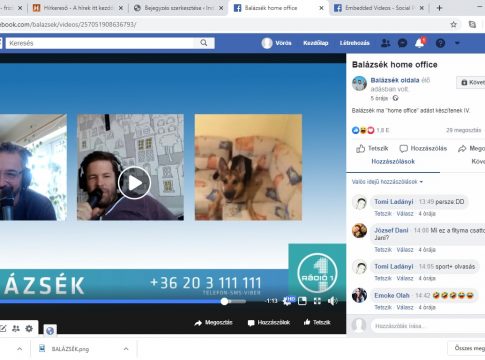This screenshot has height=360, width=485.
Task: Click the friend requests icon
Action: (x=385, y=43)
